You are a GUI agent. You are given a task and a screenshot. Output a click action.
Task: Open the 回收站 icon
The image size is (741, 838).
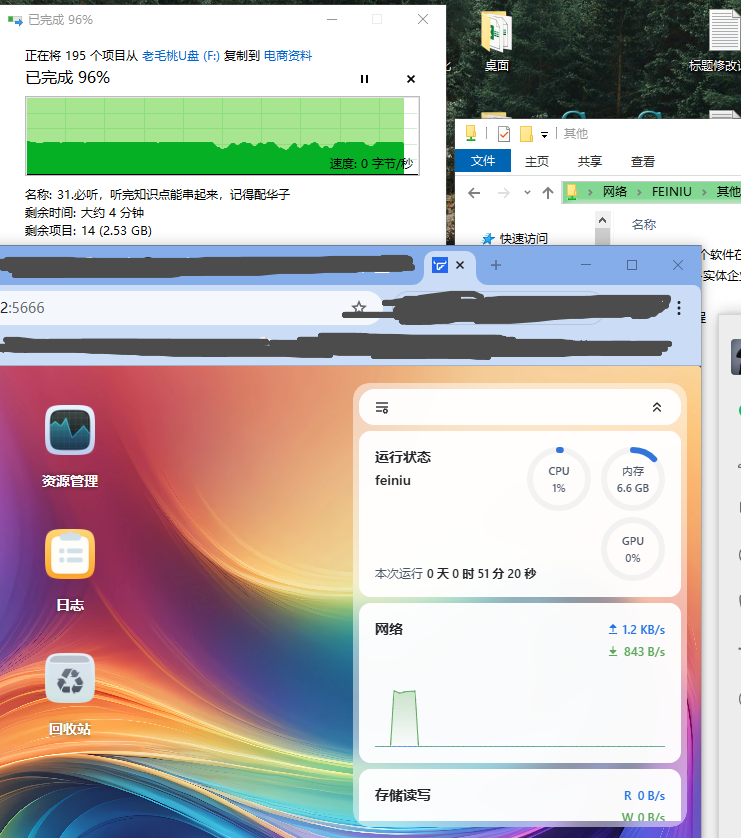click(x=70, y=694)
